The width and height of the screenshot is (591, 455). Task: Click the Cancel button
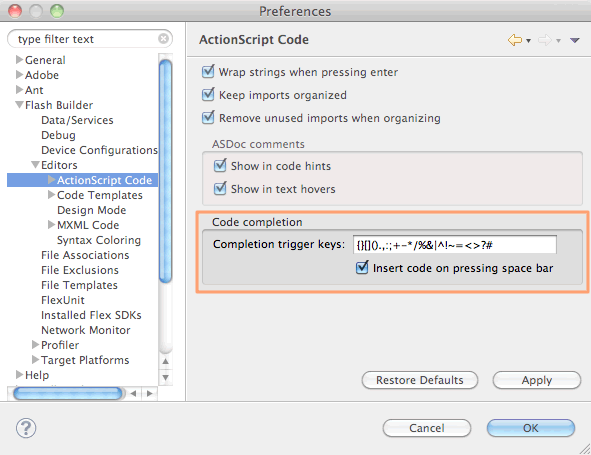(x=427, y=428)
